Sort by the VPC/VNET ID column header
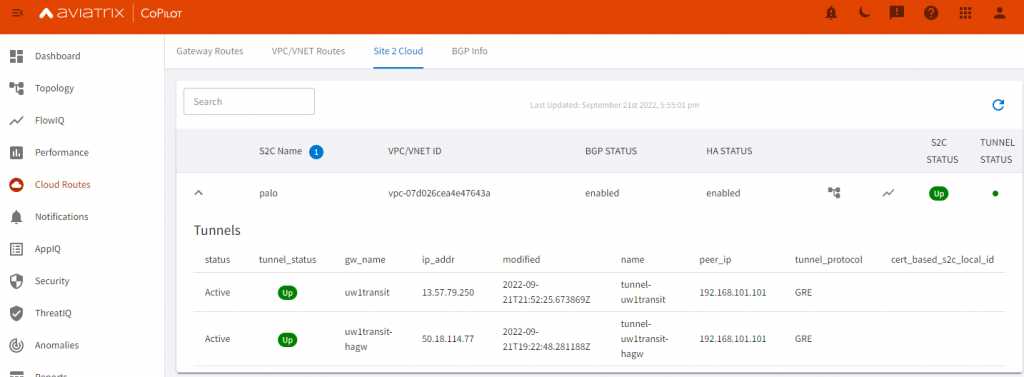Image resolution: width=1024 pixels, height=377 pixels. tap(415, 151)
